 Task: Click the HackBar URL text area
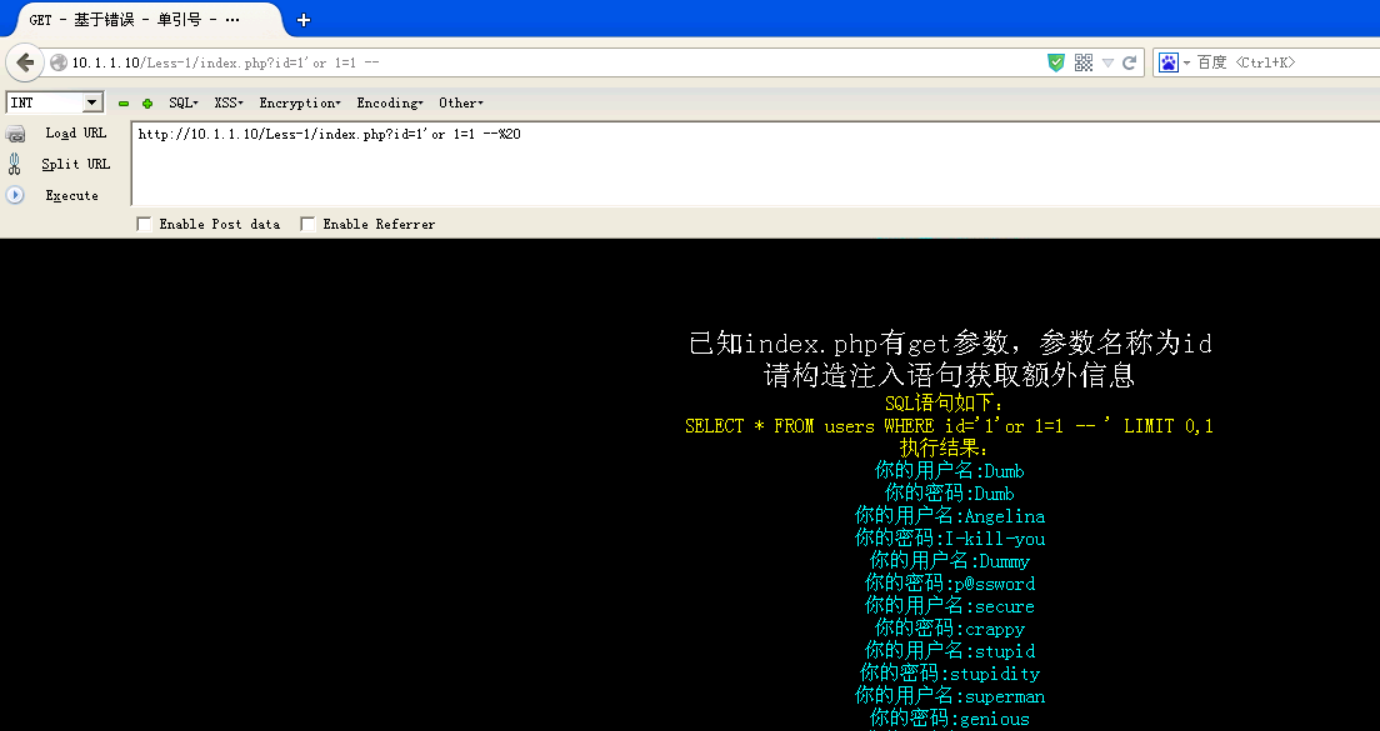pyautogui.click(x=755, y=164)
